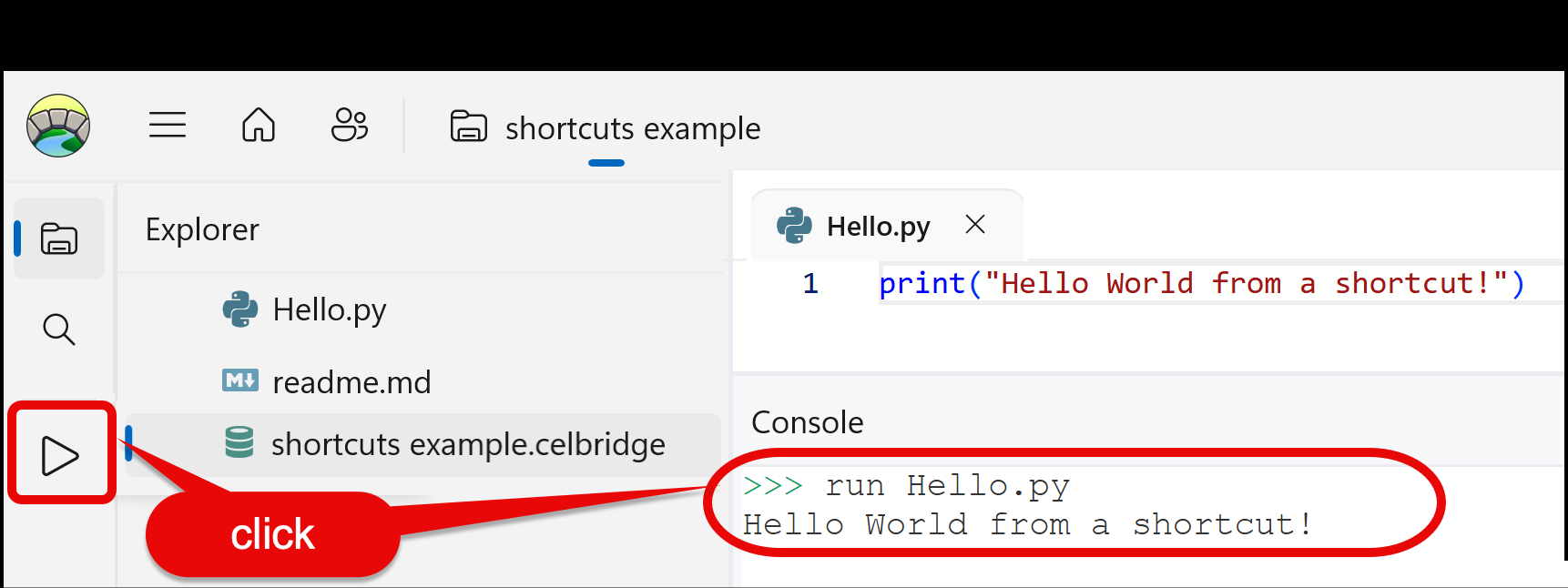This screenshot has height=588, width=1568.
Task: Click the Celbridge app logo
Action: (58, 126)
